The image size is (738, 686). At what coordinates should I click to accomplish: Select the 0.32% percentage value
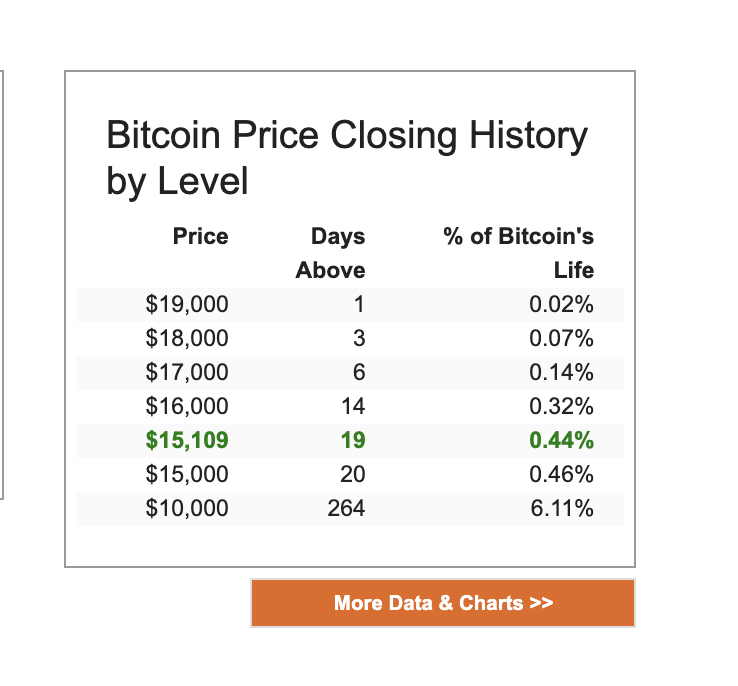click(x=561, y=406)
